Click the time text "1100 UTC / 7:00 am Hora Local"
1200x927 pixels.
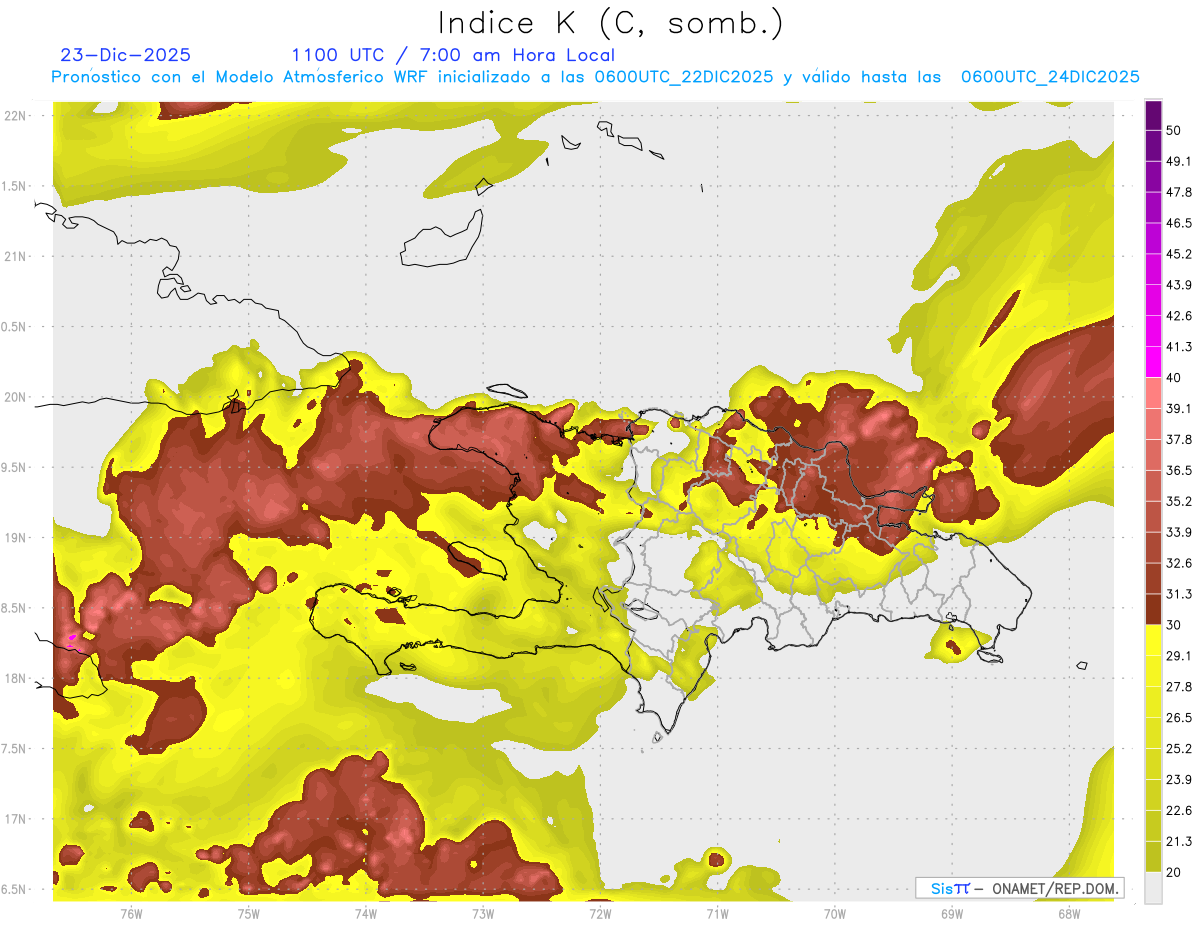(x=453, y=55)
